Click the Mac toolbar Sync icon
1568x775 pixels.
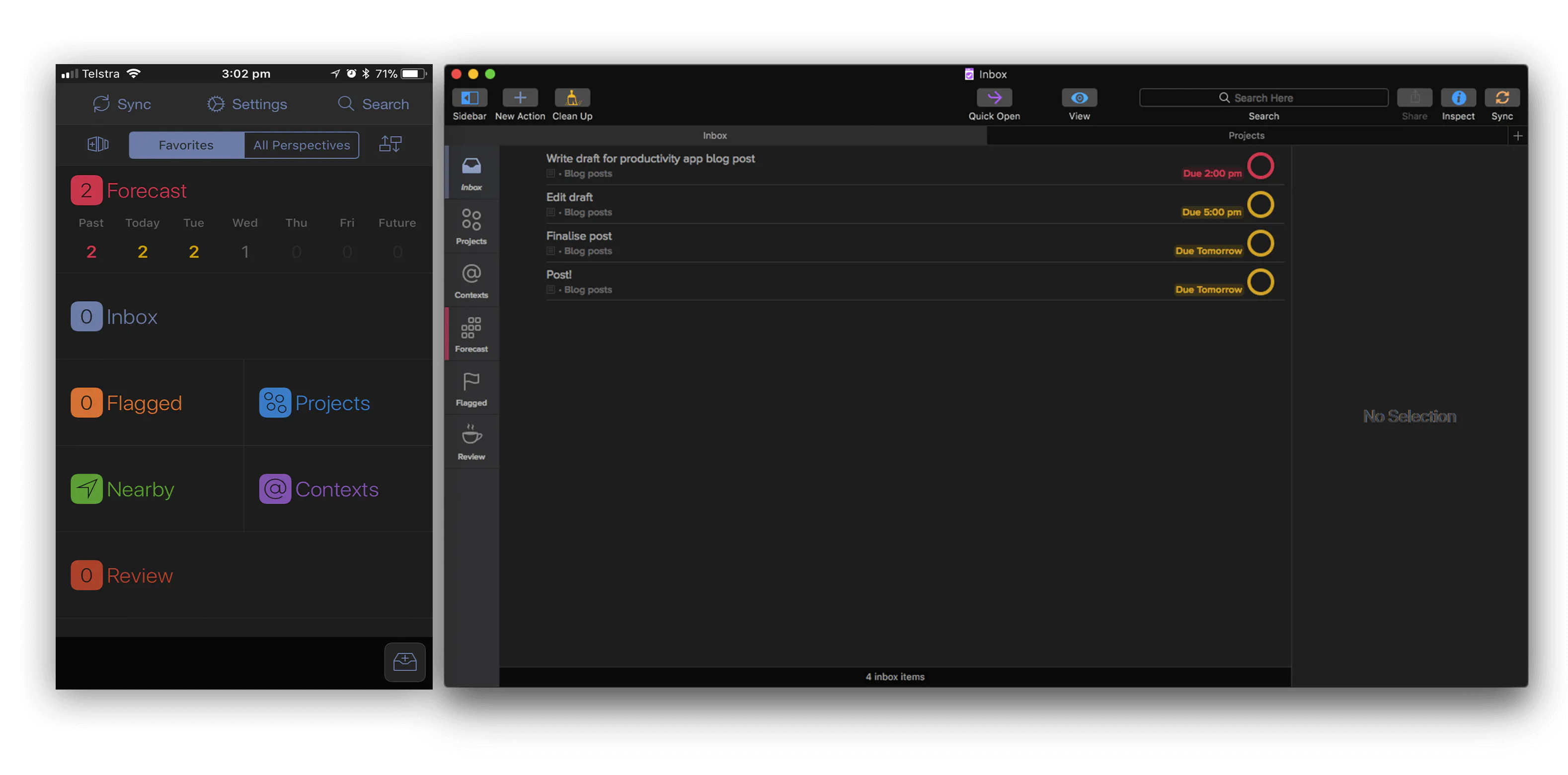[1501, 97]
